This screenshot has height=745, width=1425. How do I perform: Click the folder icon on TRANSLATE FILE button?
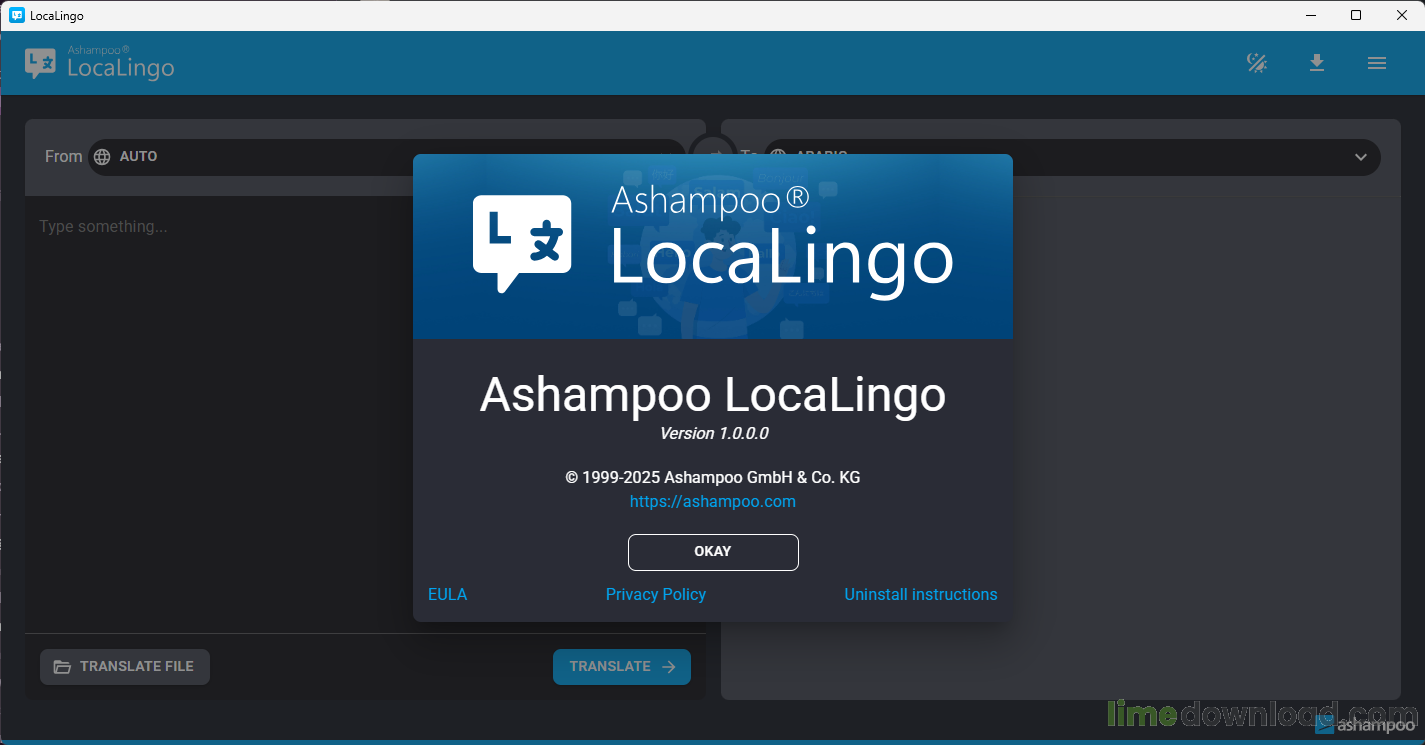63,667
